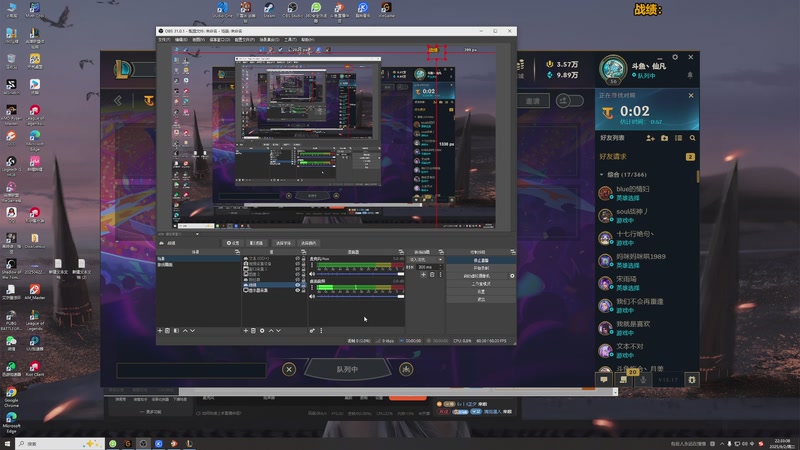
Task: Toggle the eye of the top text source
Action: point(297,258)
